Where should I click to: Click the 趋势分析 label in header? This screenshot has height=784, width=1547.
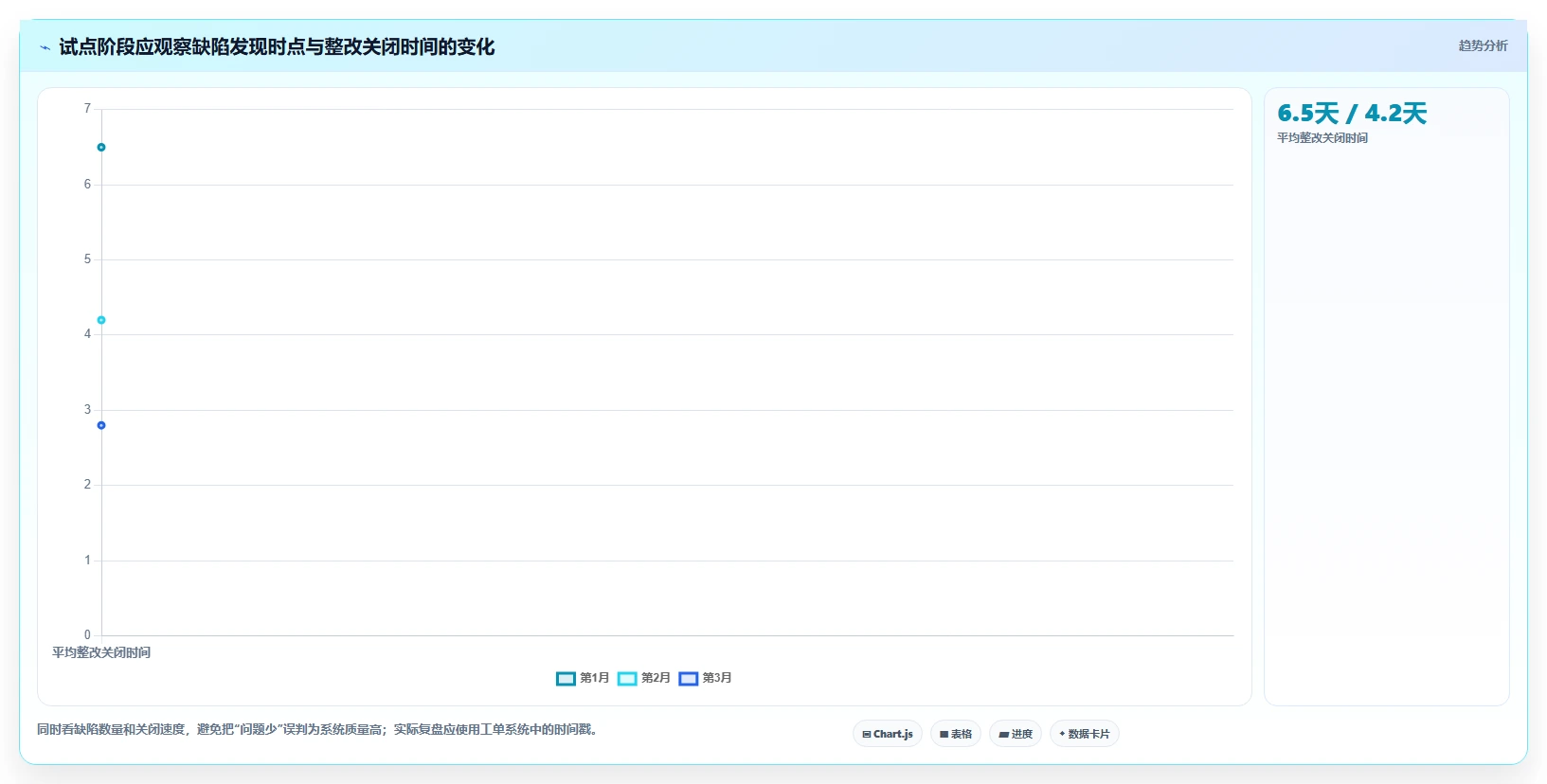point(1484,45)
